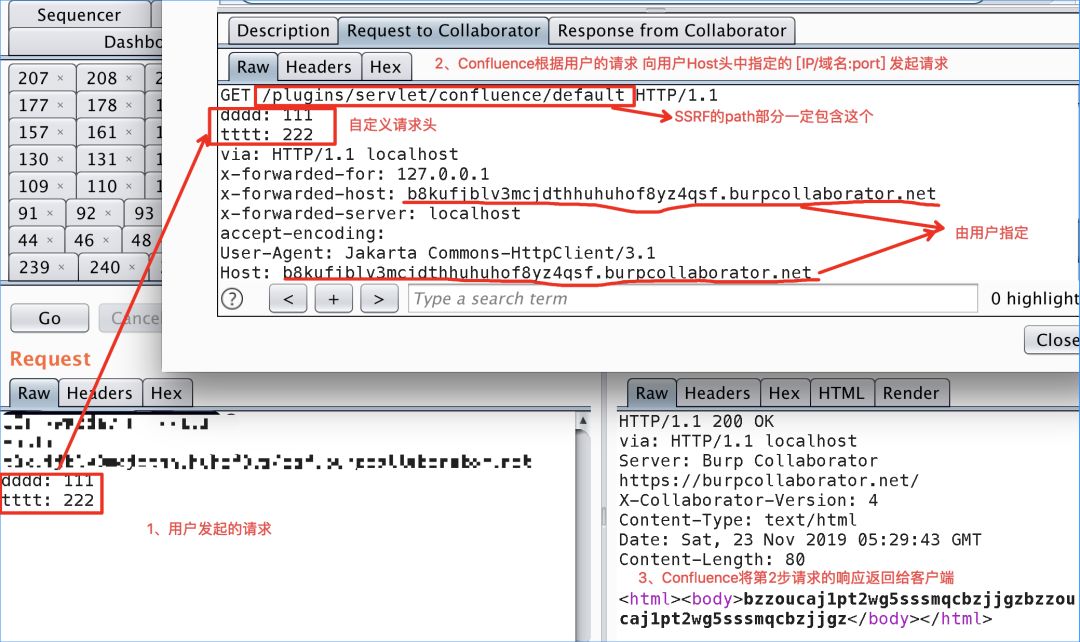Open the Description tab

(283, 31)
